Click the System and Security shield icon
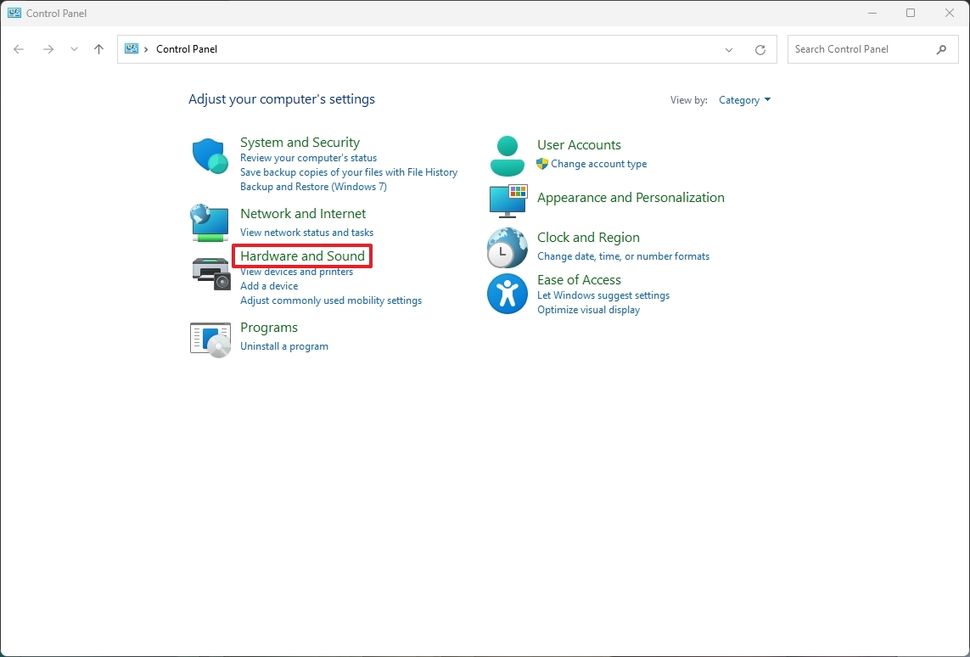 [209, 157]
